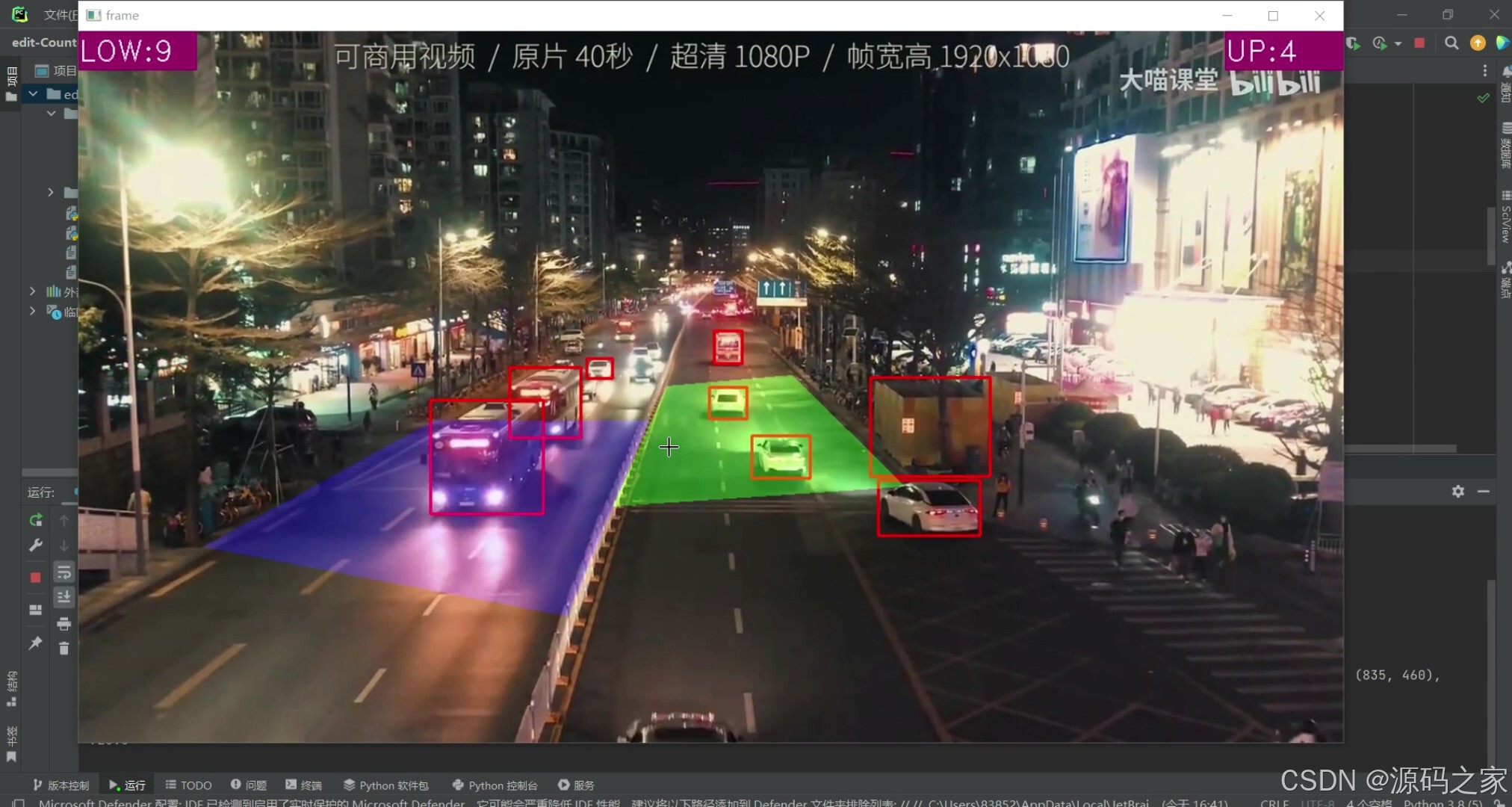Print the Run console output

(64, 623)
